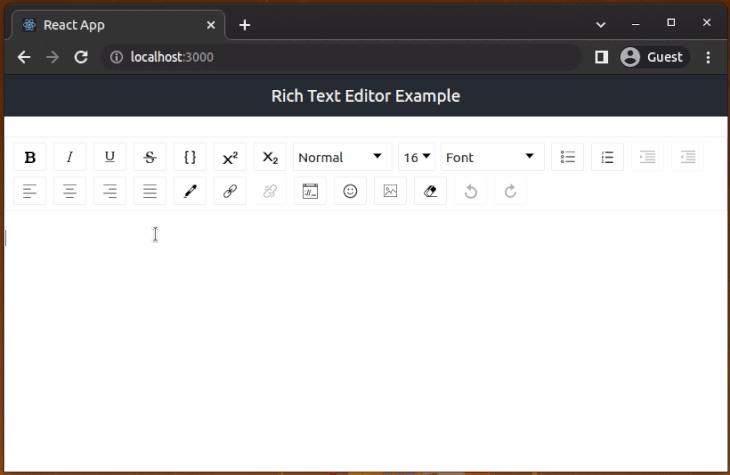Toggle superscript formatting
The image size is (730, 475).
coord(230,157)
